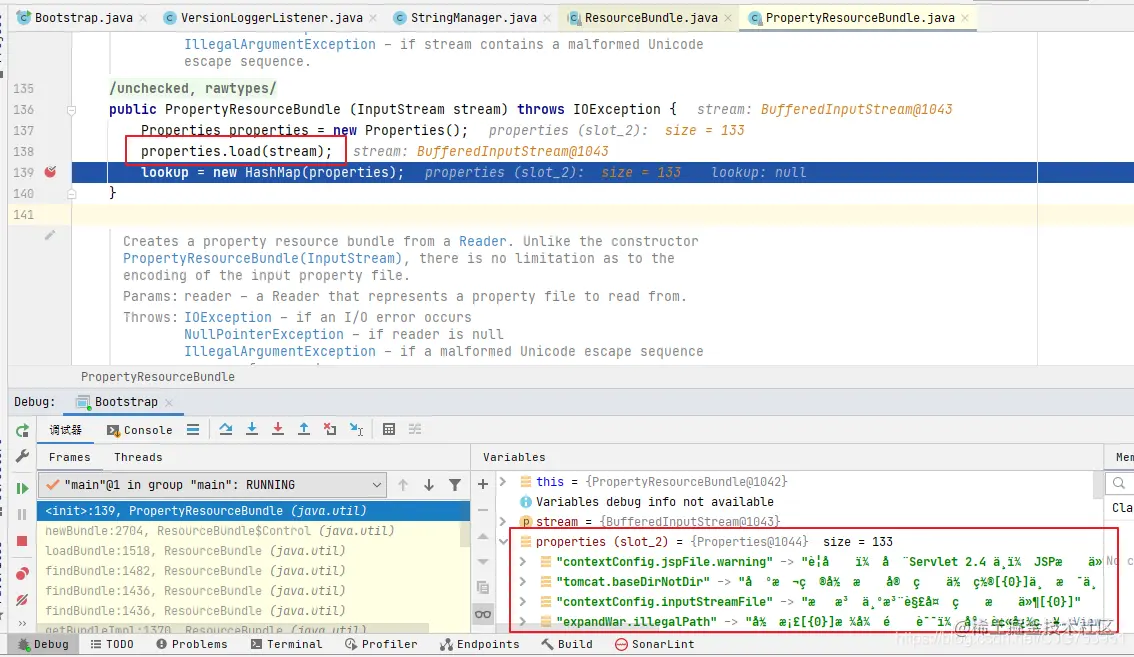This screenshot has width=1134, height=657.
Task: Run to cursor position
Action: click(357, 430)
